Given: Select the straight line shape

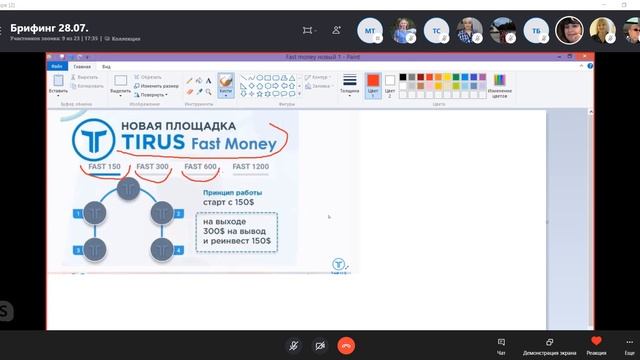Looking at the screenshot, I should tap(243, 78).
